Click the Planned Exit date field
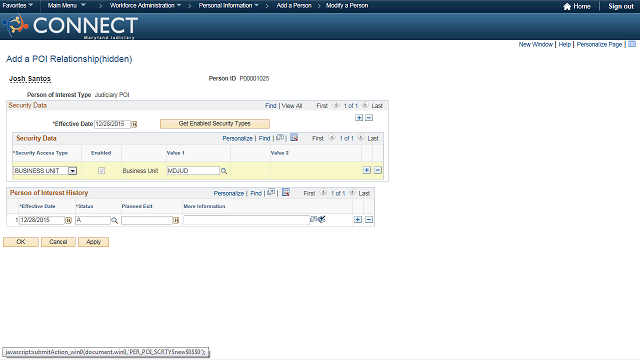The height and width of the screenshot is (360, 640). (x=147, y=220)
